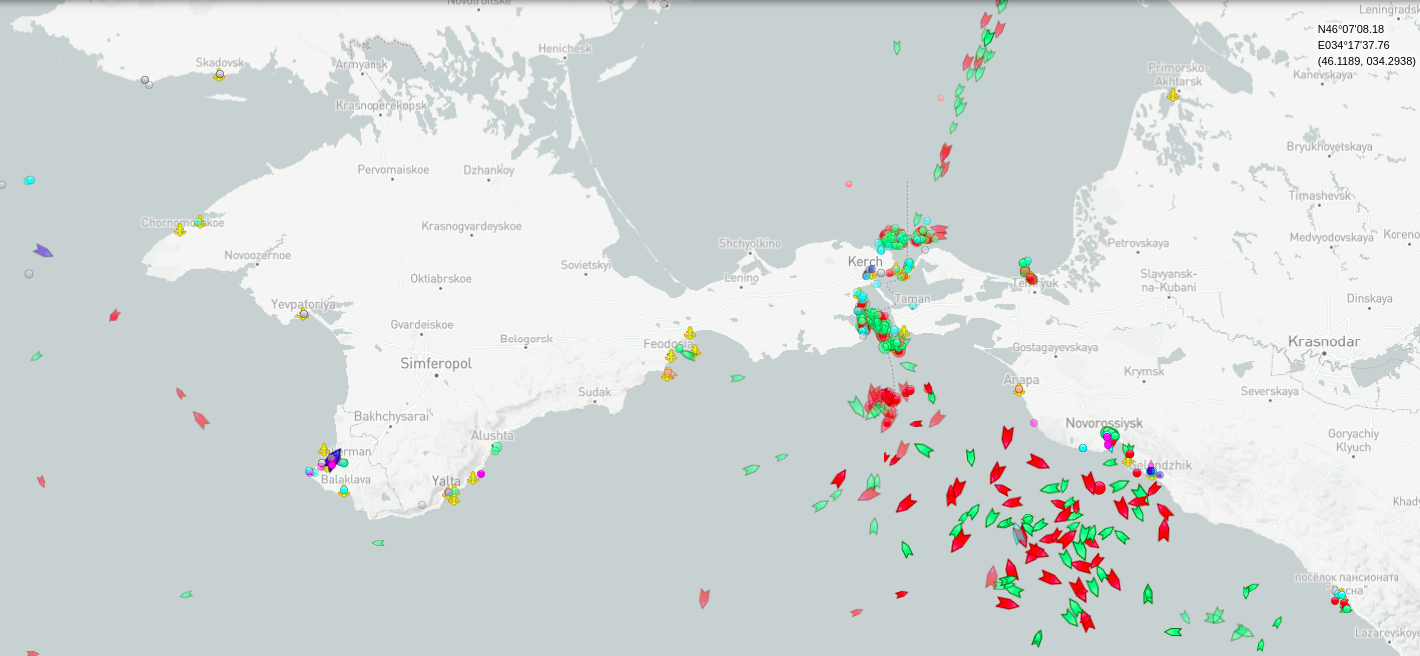Click the magenta dot east of Yalta
This screenshot has height=656, width=1420.
click(481, 474)
